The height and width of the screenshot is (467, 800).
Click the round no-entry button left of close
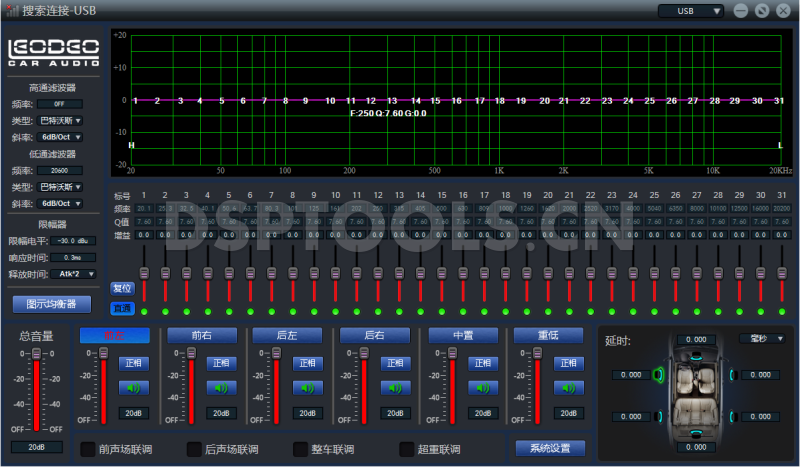[x=762, y=11]
